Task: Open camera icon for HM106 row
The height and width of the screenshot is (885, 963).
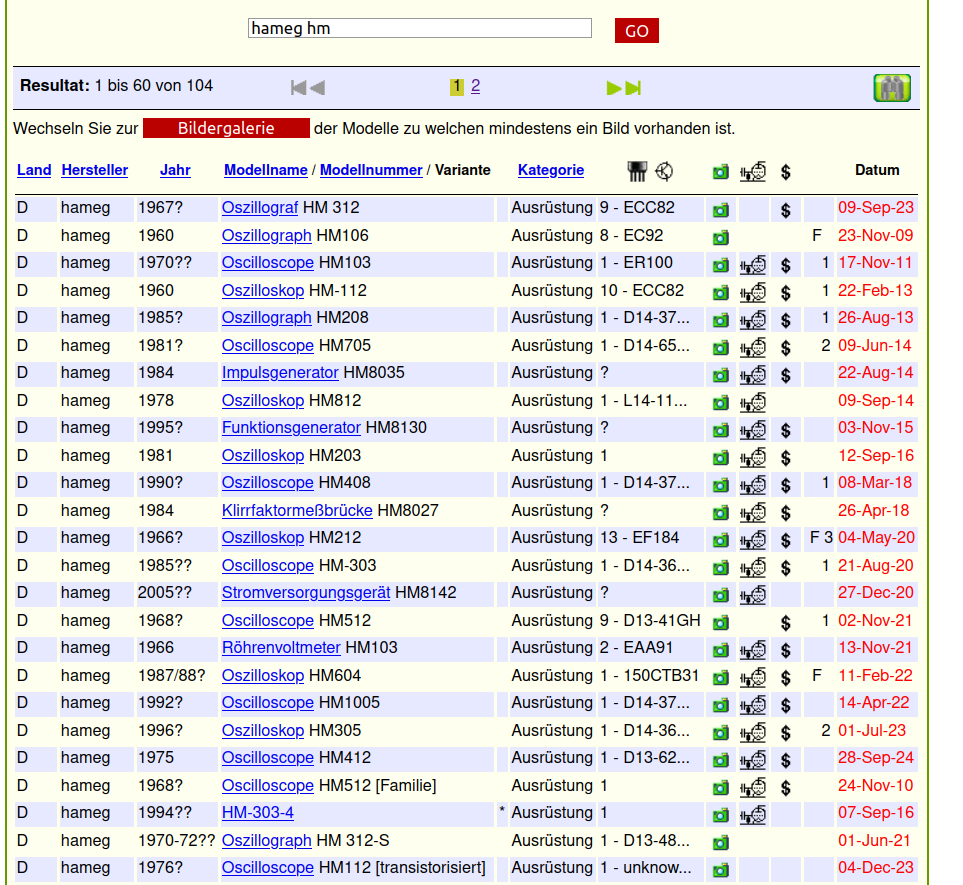Action: pos(721,237)
